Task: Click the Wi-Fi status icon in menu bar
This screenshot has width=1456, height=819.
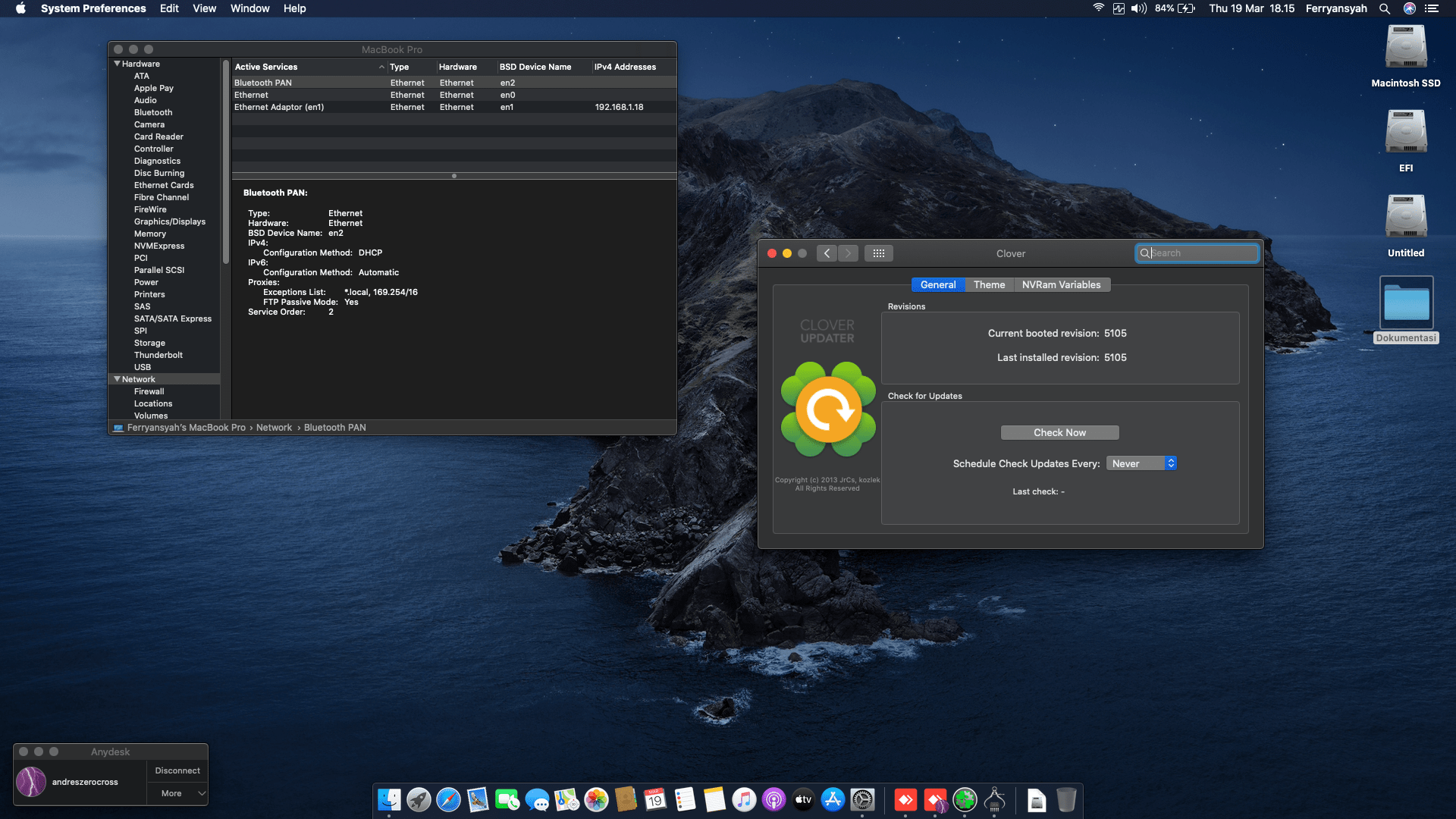Action: click(x=1098, y=8)
